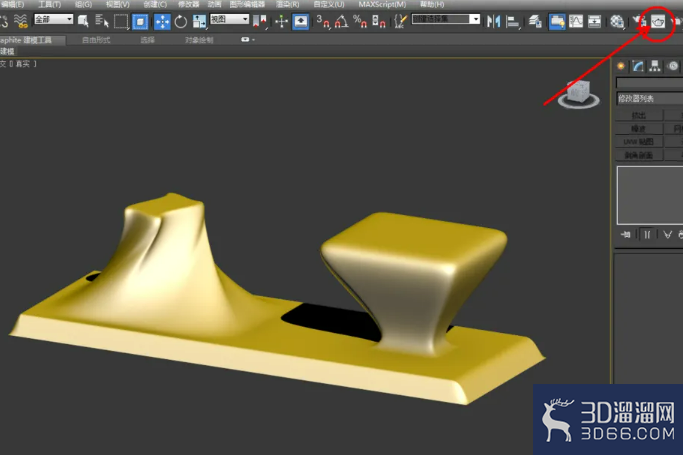This screenshot has width=683, height=455.
Task: Open the reference coordinate system dropdown 视图
Action: [x=230, y=19]
